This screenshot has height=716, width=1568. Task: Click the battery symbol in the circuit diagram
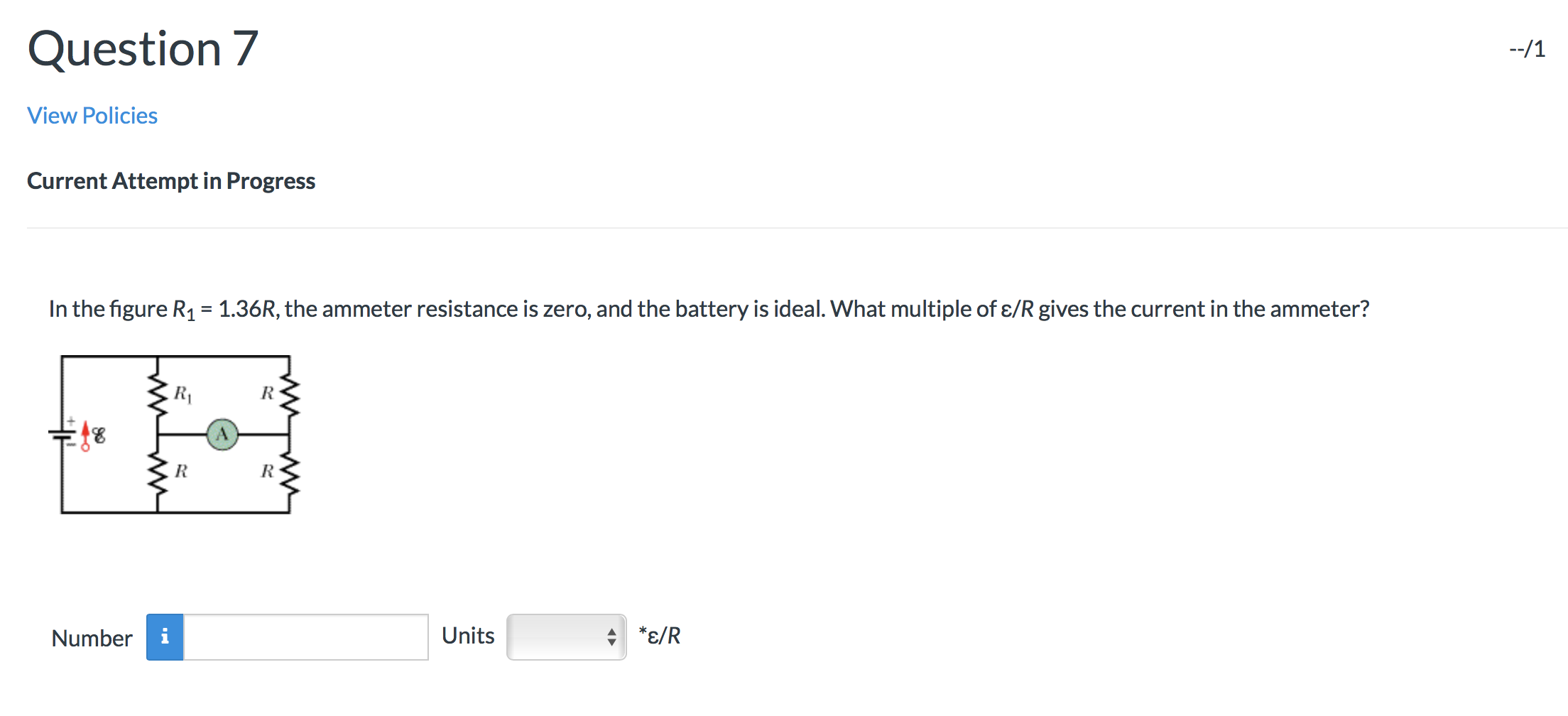(x=62, y=435)
